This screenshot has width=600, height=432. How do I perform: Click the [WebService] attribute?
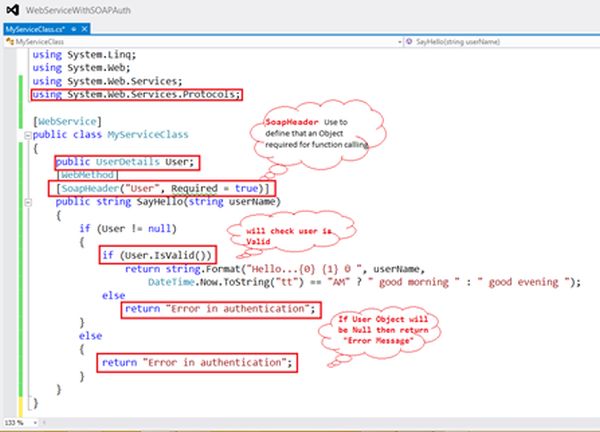click(67, 121)
